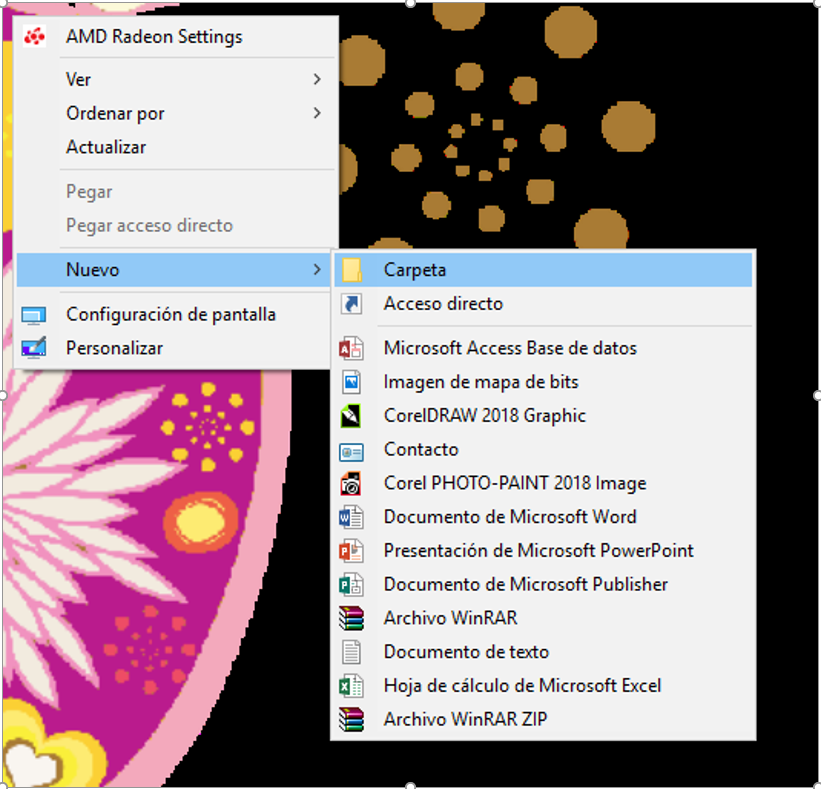Select Corel PHOTO-PAINT 2018 Image
821x789 pixels.
(543, 483)
